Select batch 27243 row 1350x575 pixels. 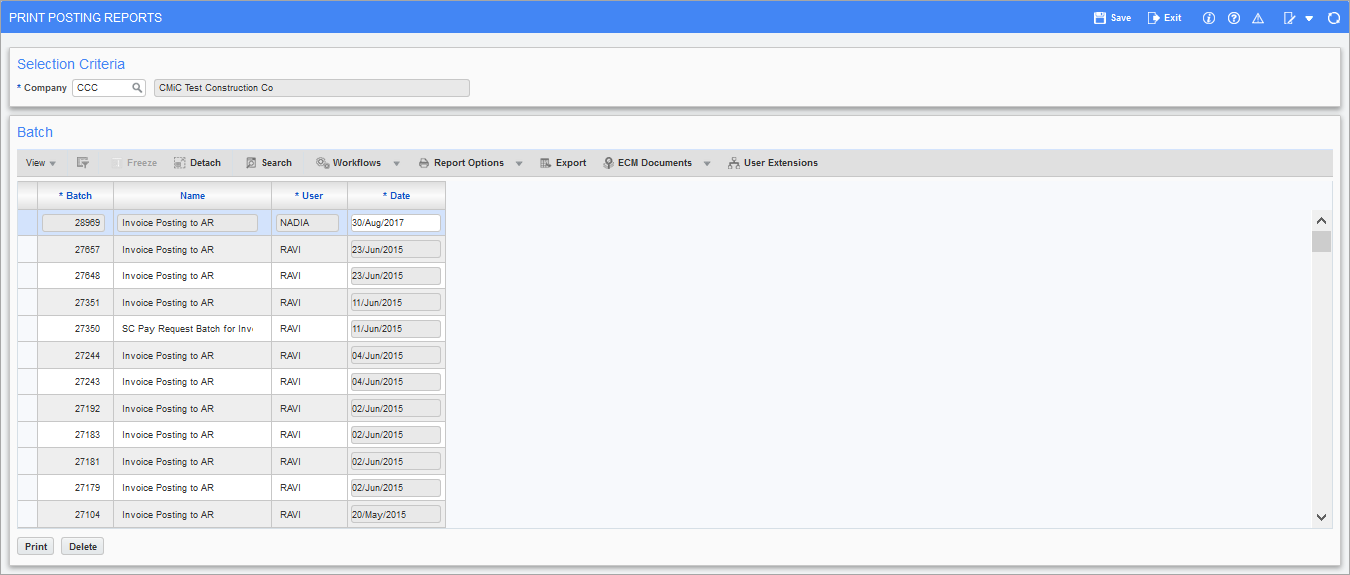pos(231,382)
